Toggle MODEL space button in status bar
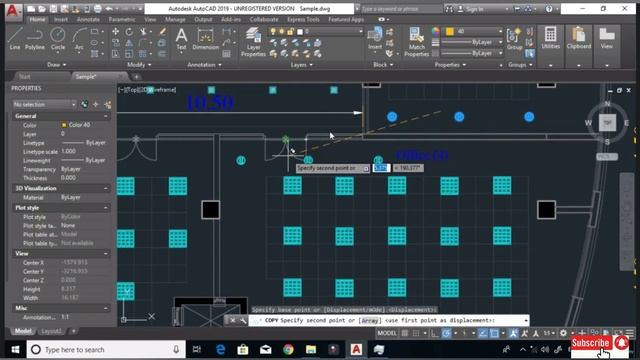Image resolution: width=640 pixels, height=360 pixels. pyautogui.click(x=387, y=333)
